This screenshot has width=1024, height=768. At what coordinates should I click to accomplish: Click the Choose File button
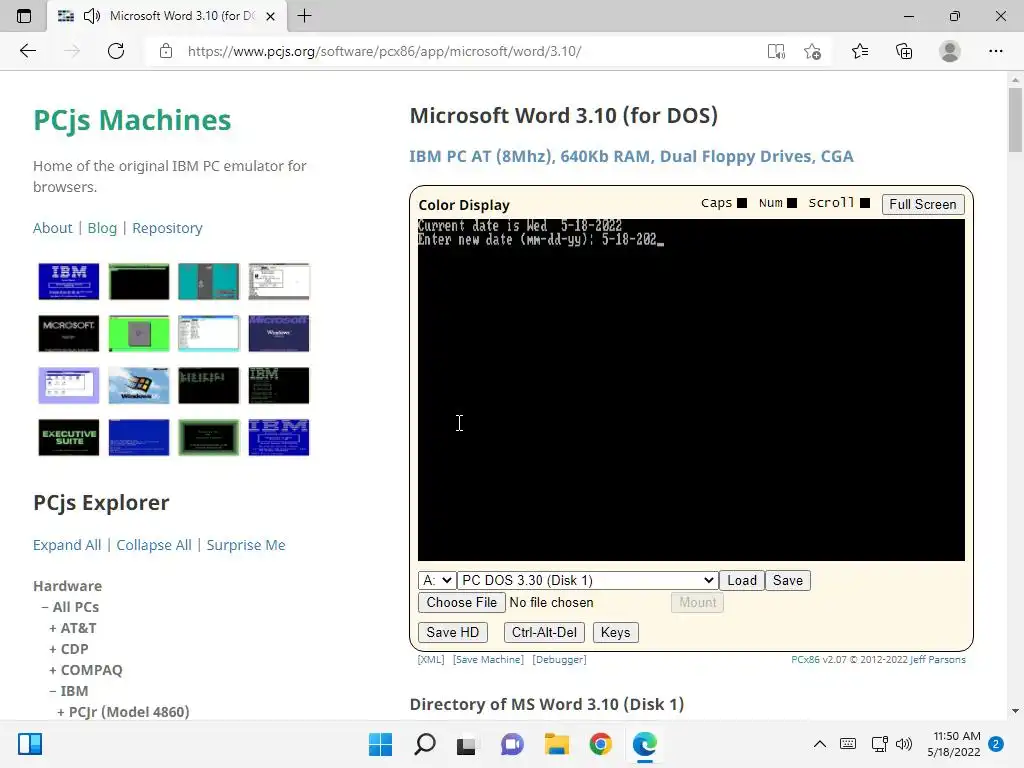click(x=462, y=602)
